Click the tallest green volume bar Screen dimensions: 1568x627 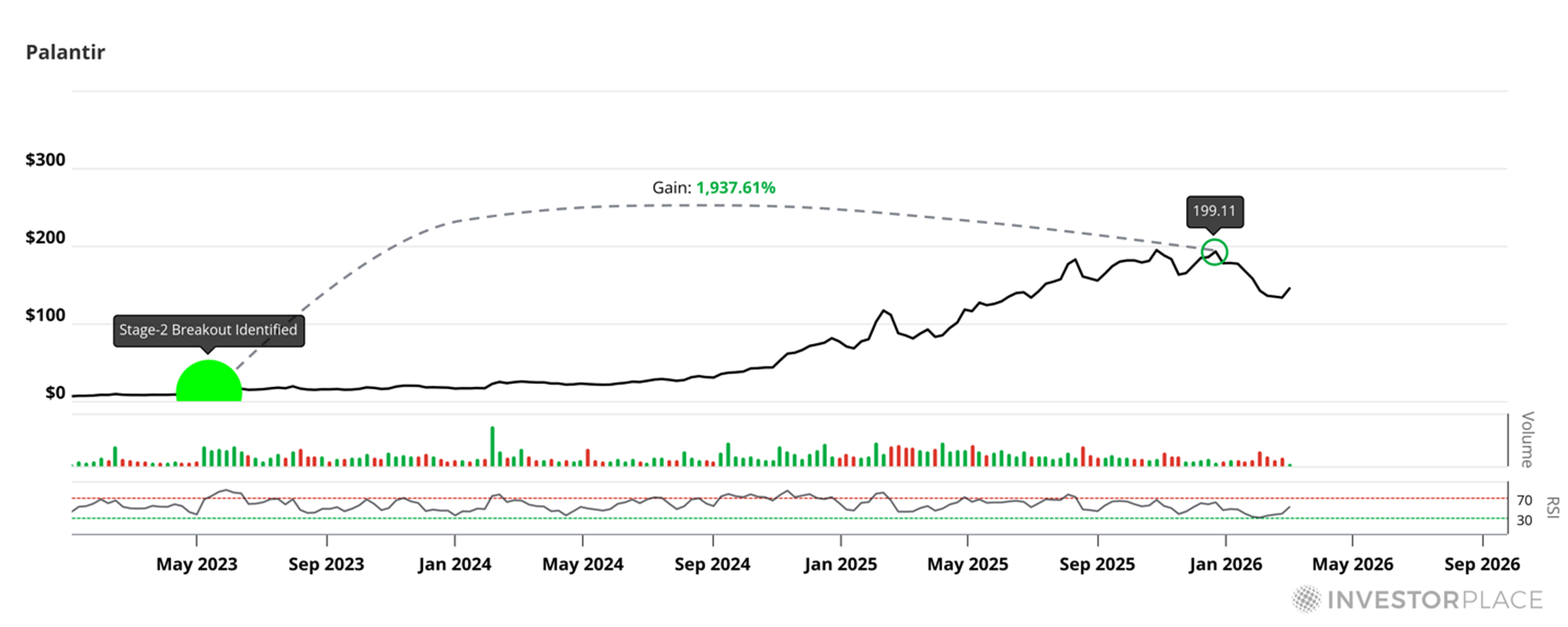click(x=493, y=447)
